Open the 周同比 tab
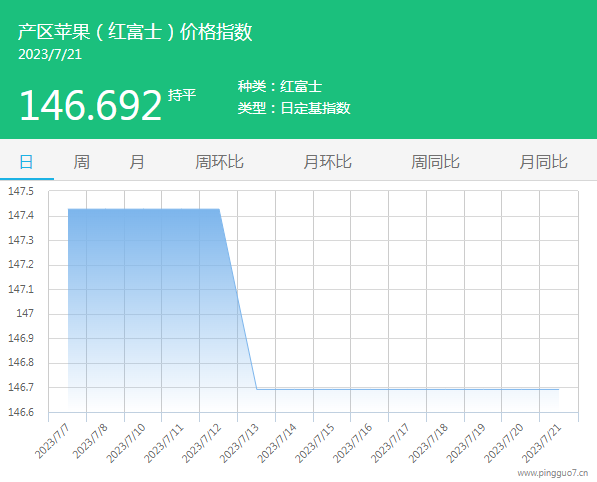This screenshot has width=597, height=482. [x=435, y=162]
